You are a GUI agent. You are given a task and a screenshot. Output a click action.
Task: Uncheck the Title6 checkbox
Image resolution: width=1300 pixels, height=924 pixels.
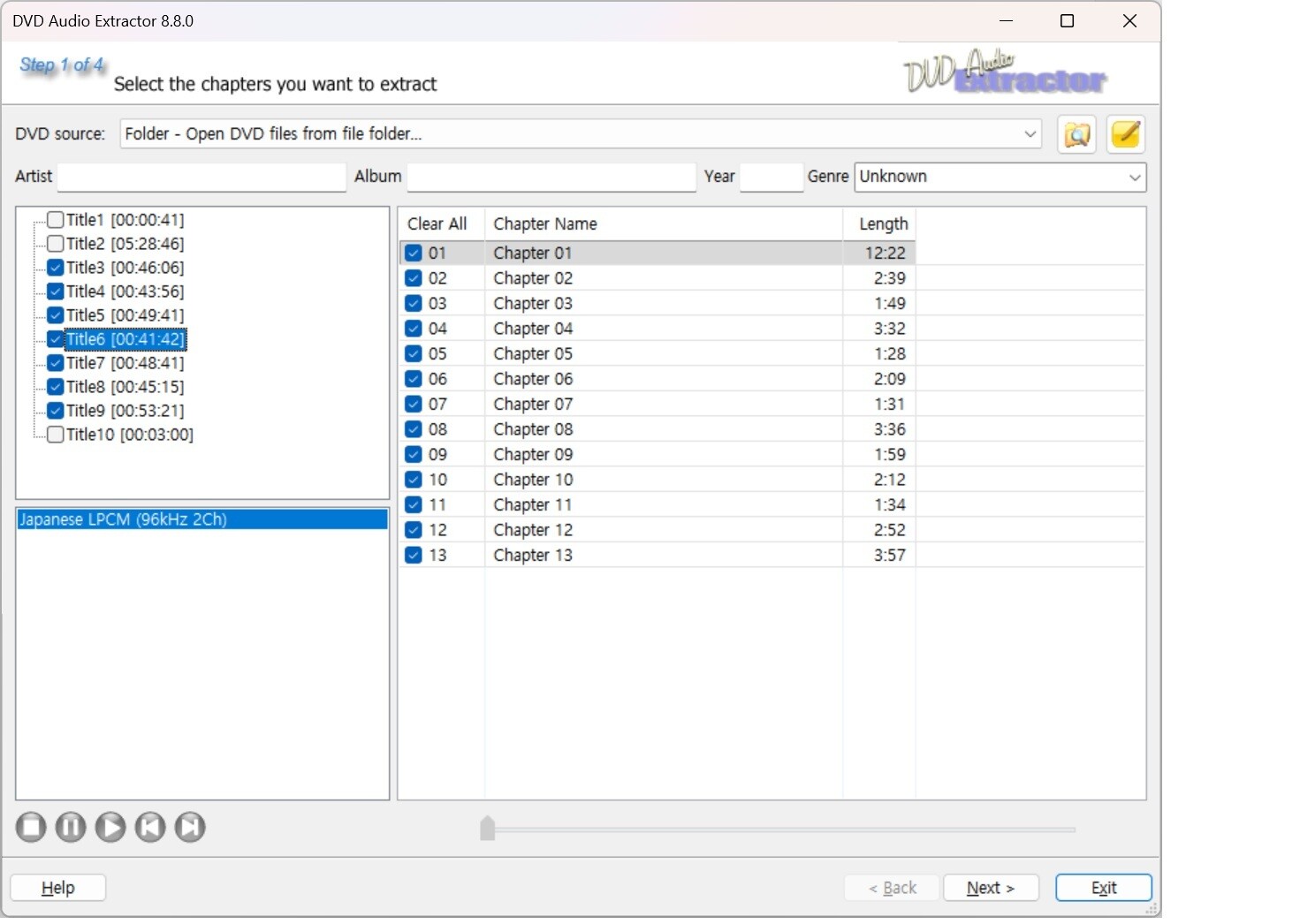tap(56, 339)
